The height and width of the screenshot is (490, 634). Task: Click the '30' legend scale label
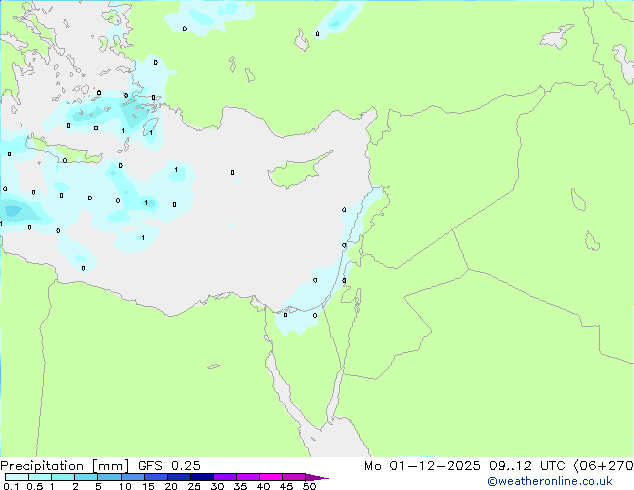pos(217,486)
